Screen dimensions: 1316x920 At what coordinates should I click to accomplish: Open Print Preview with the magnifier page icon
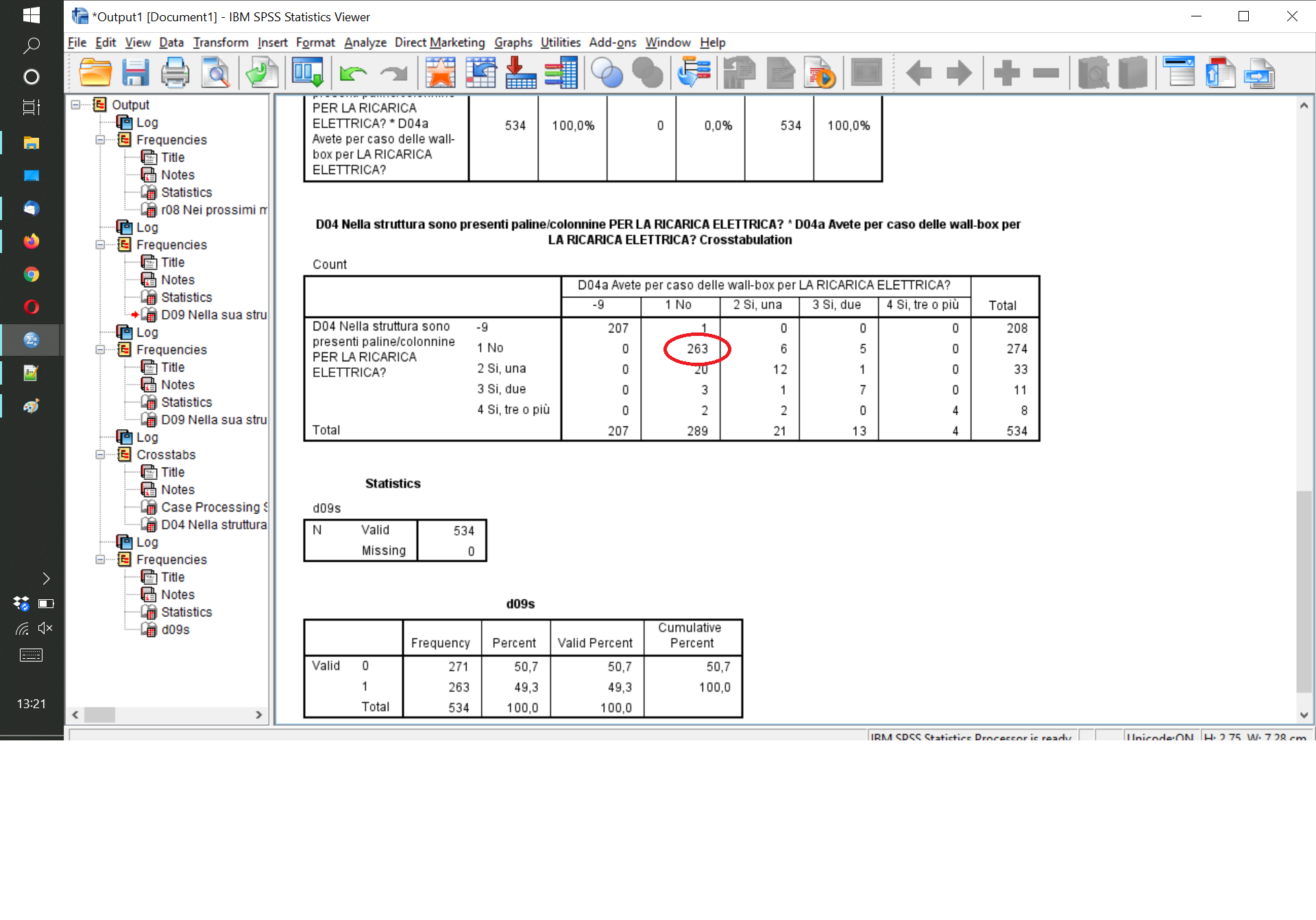click(x=216, y=73)
